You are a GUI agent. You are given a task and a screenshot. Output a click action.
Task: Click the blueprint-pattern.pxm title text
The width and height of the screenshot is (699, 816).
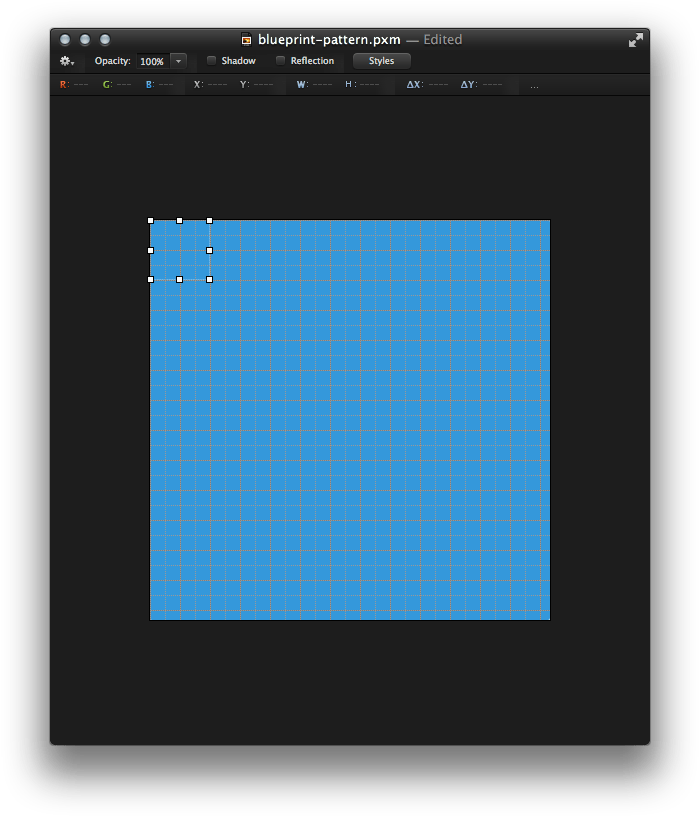(x=329, y=40)
